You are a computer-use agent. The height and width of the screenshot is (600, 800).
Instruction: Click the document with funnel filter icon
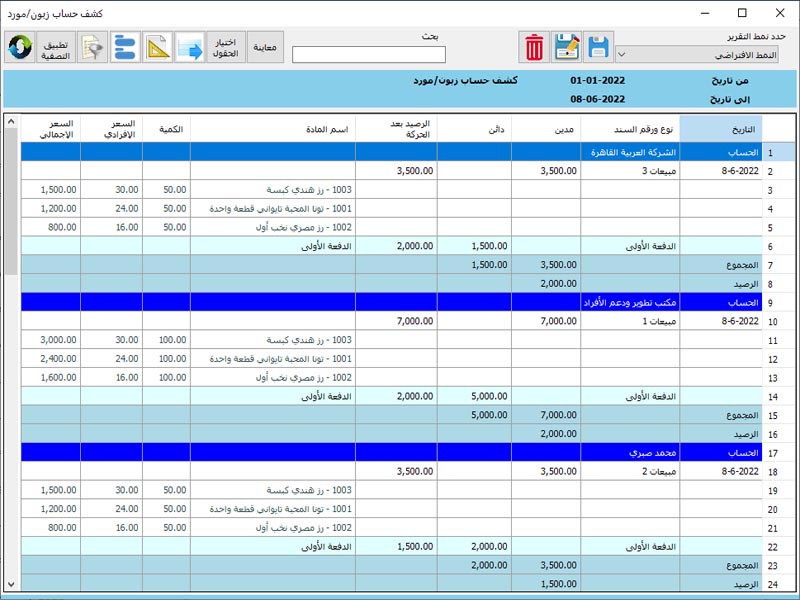click(93, 47)
